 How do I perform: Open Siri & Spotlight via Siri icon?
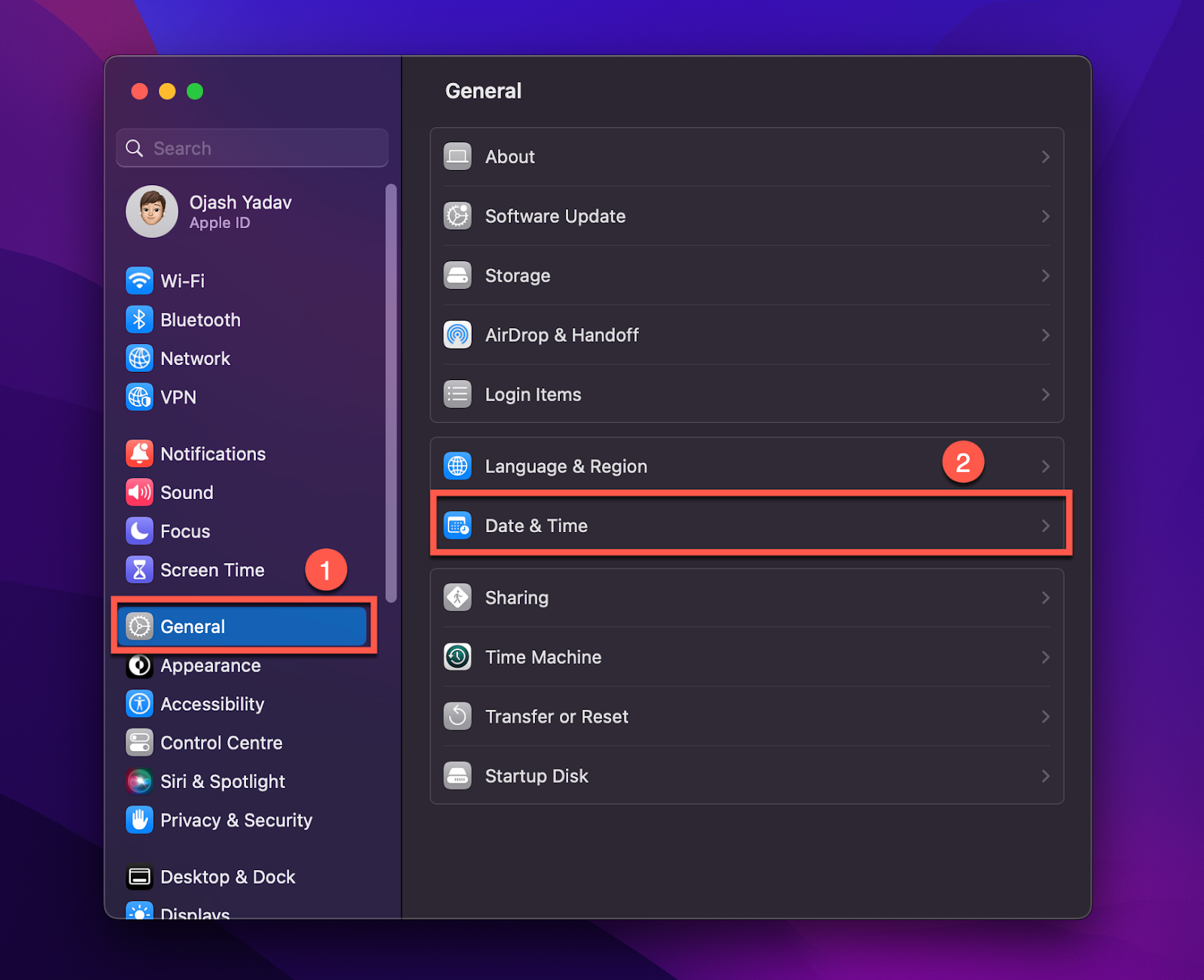tap(139, 781)
